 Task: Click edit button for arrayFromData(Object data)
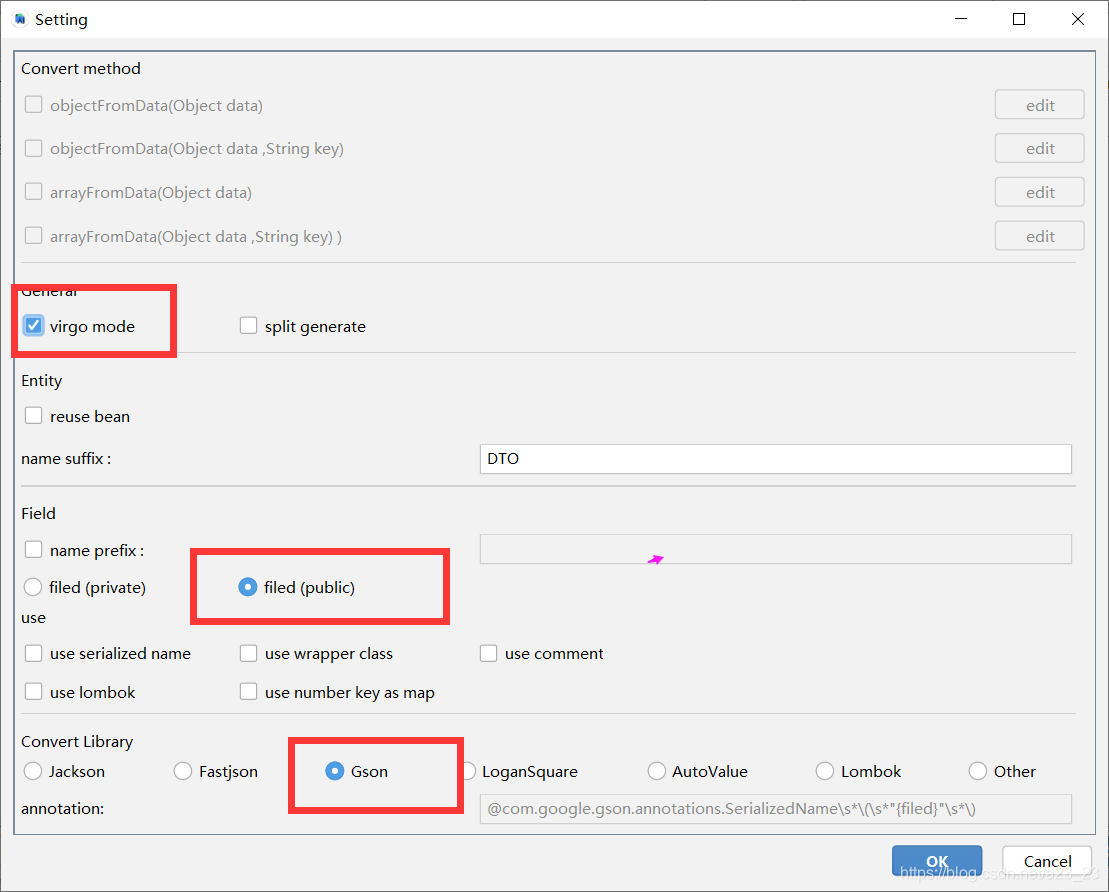[1039, 192]
